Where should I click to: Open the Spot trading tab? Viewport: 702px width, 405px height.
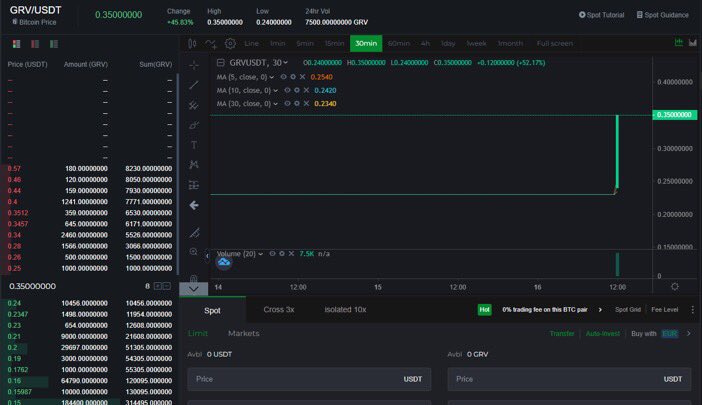coord(212,310)
